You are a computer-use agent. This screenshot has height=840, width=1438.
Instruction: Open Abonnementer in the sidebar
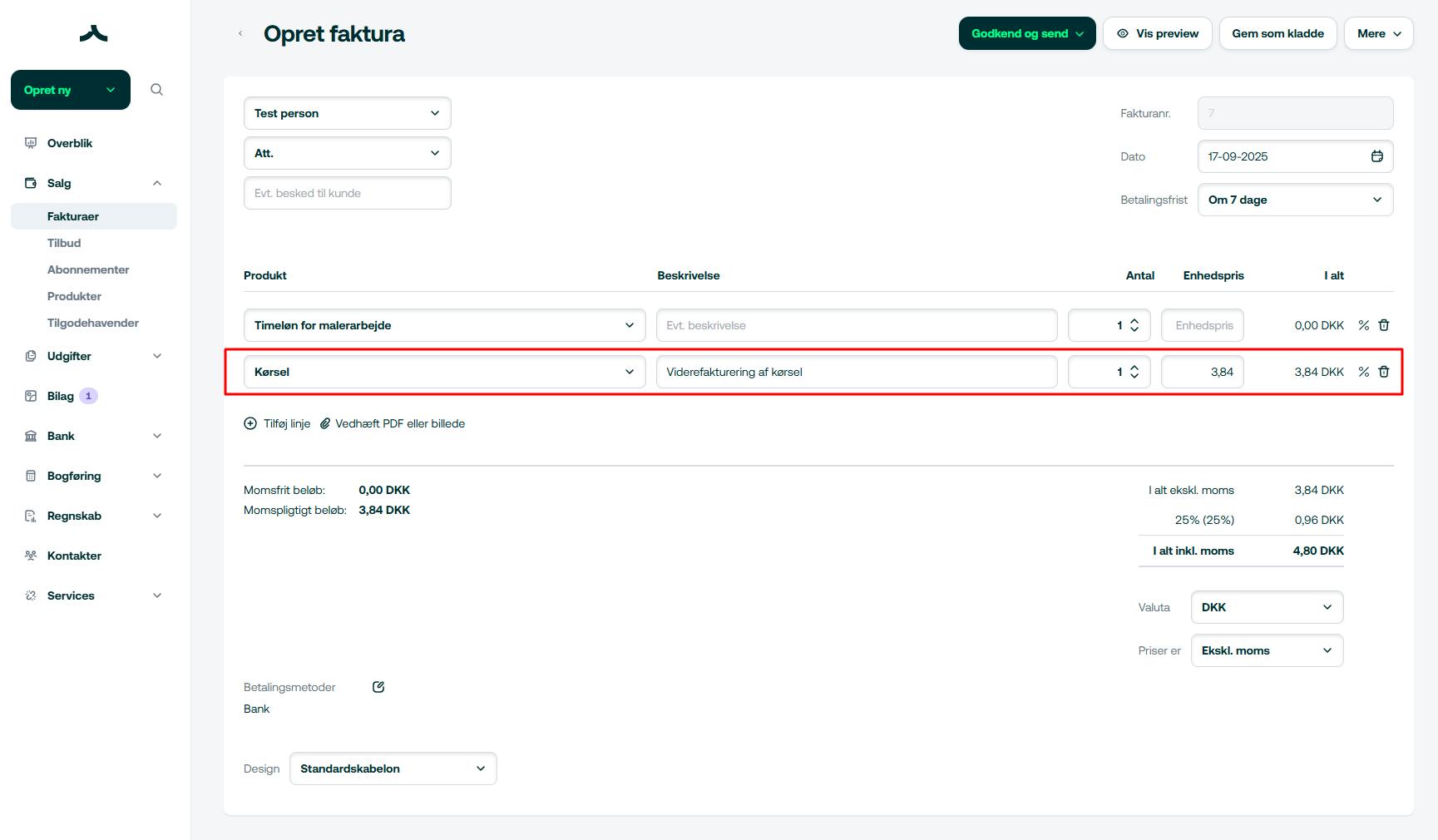pos(88,269)
